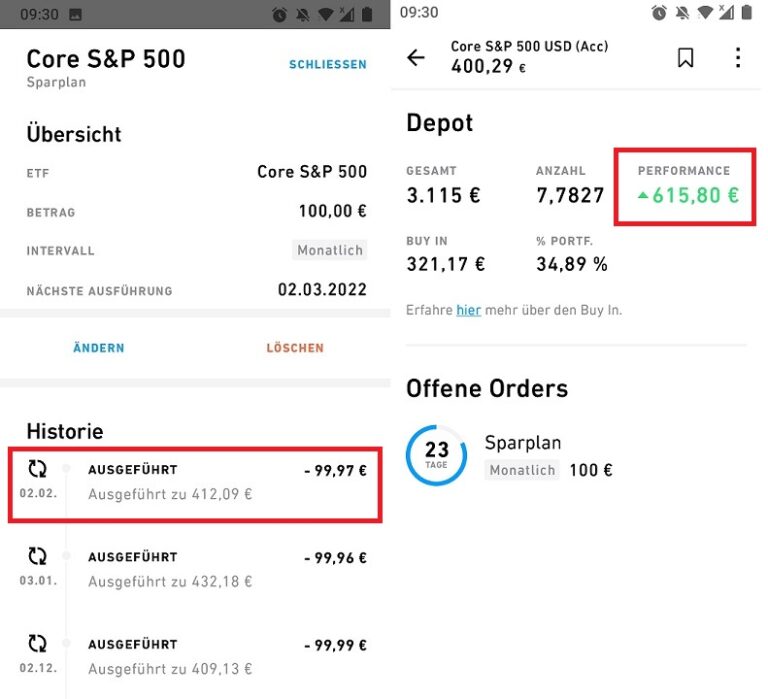Tap the alarm icon in status bar
The image size is (768, 699).
[x=659, y=13]
